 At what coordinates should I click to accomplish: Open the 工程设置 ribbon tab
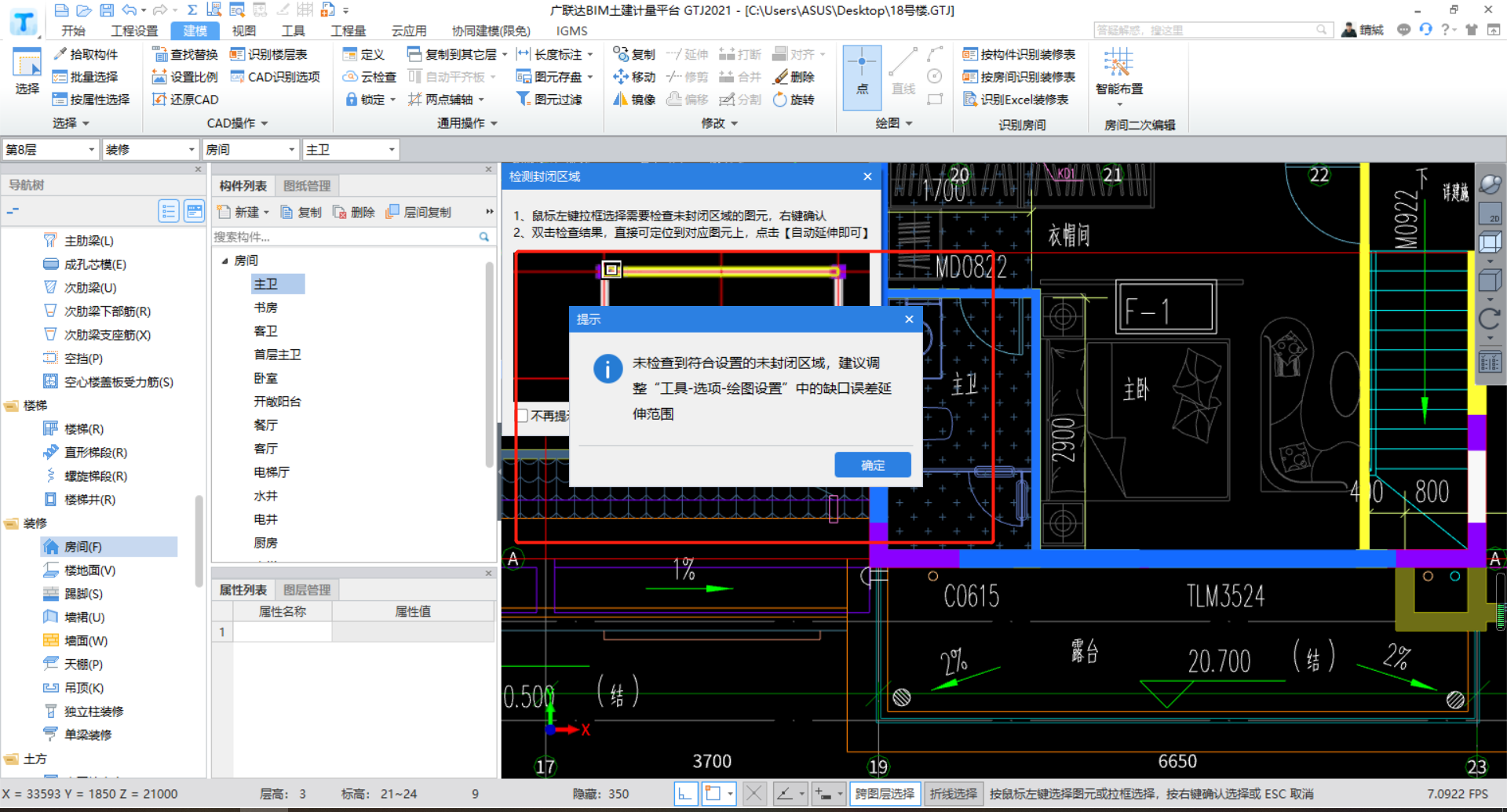click(x=134, y=31)
